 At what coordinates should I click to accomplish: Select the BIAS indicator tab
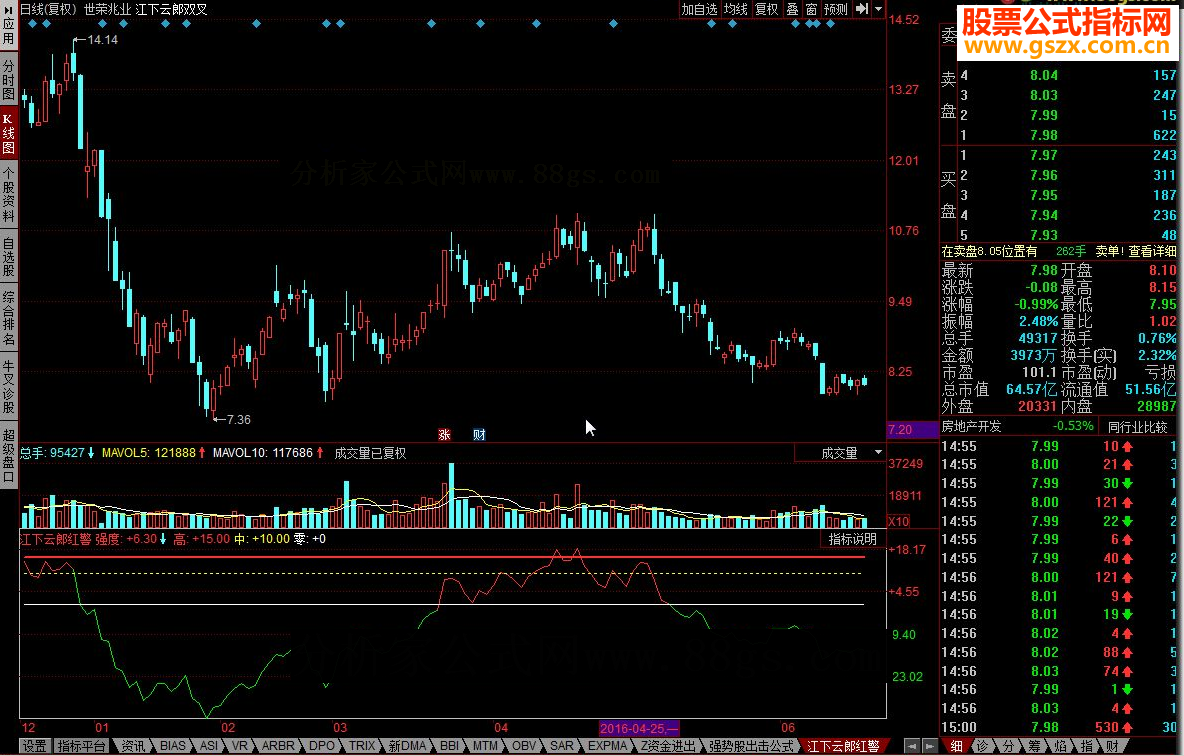[172, 746]
